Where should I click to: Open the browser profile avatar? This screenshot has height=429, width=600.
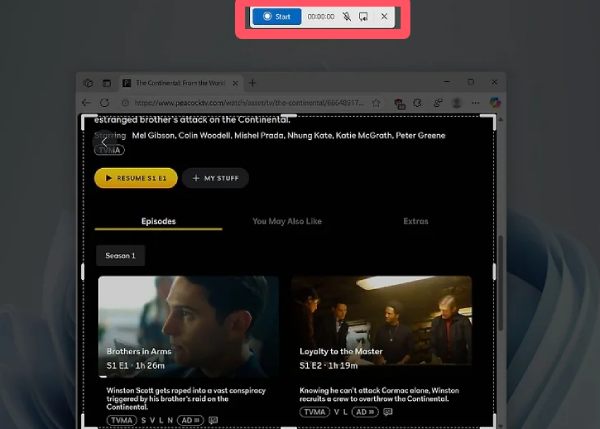tap(456, 102)
